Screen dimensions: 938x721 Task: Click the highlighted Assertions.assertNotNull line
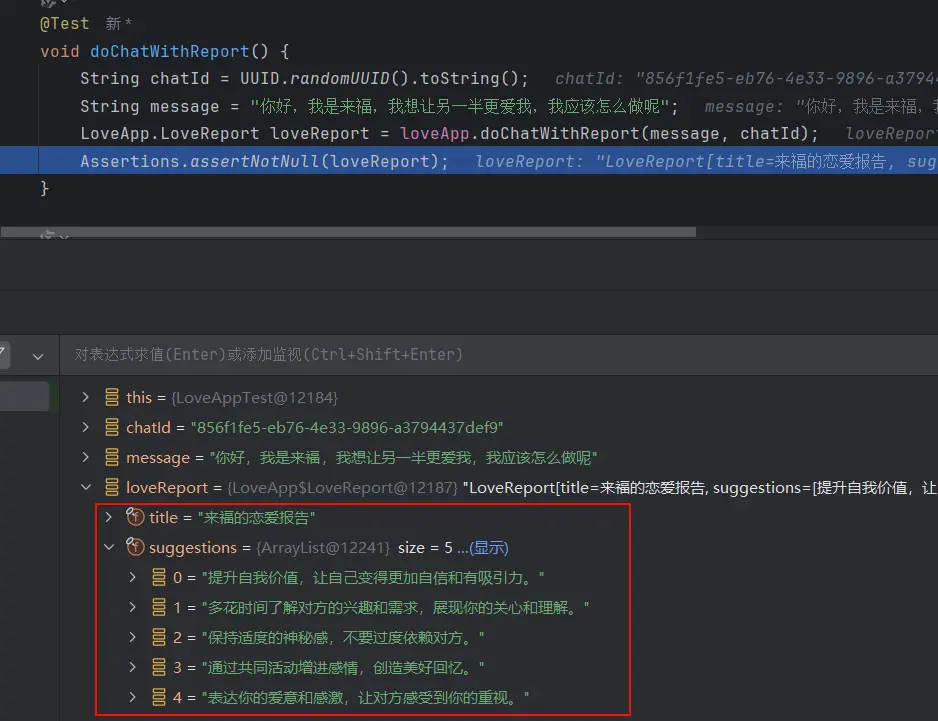[468, 161]
